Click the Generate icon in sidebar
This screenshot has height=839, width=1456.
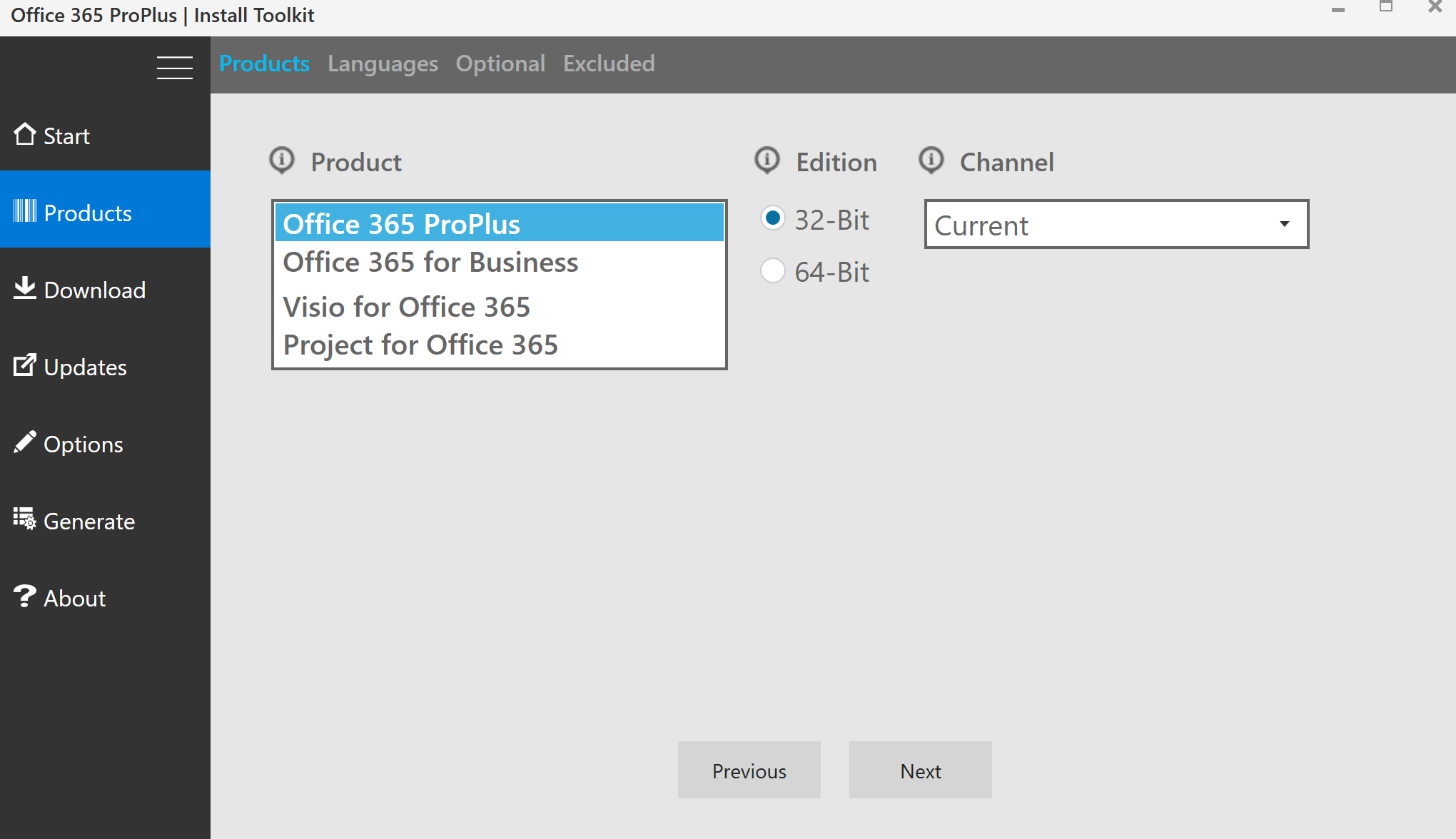point(25,519)
